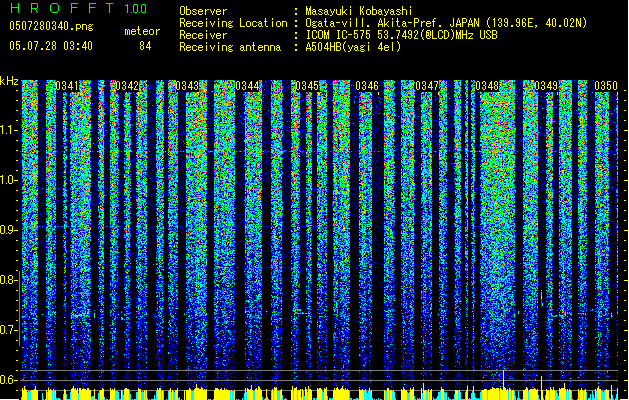Select the file name 0507280340.png
629x400 pixels.
[x=51, y=26]
